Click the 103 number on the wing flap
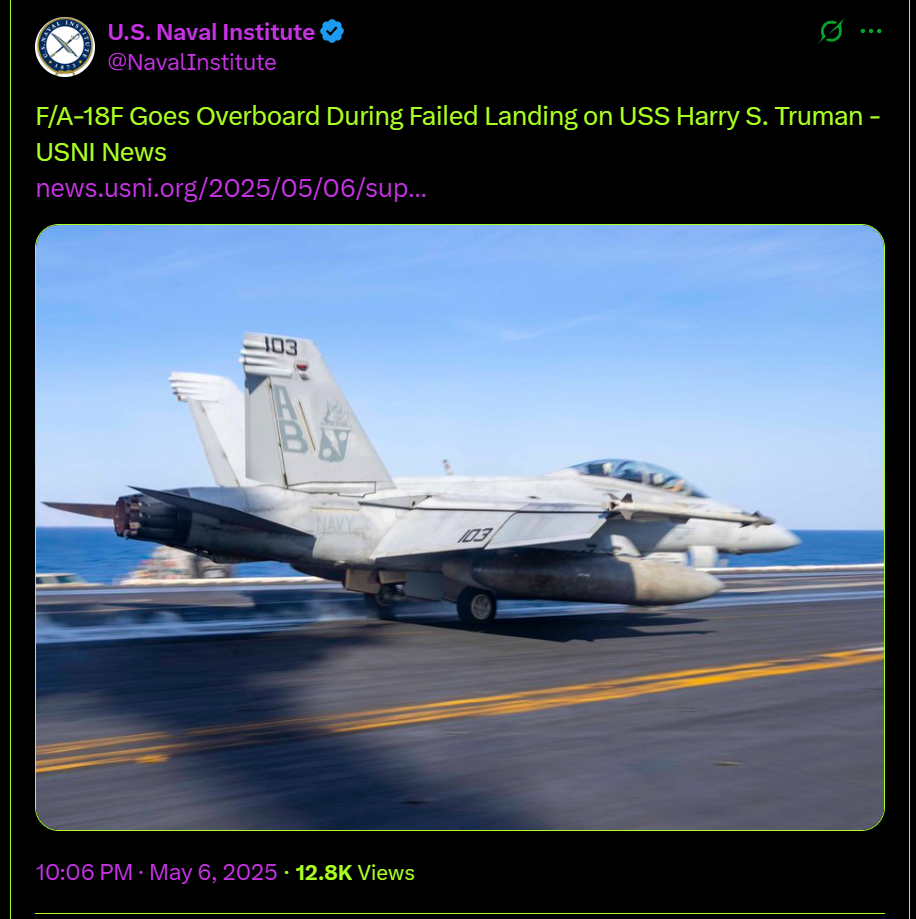This screenshot has height=919, width=916. tap(474, 535)
